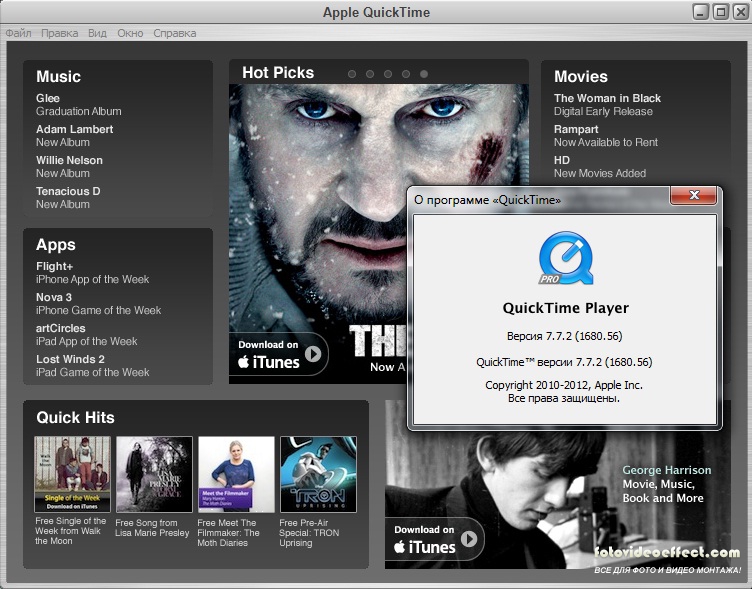Click the TRON Uprising thumbnail
This screenshot has width=752, height=589.
click(x=318, y=474)
